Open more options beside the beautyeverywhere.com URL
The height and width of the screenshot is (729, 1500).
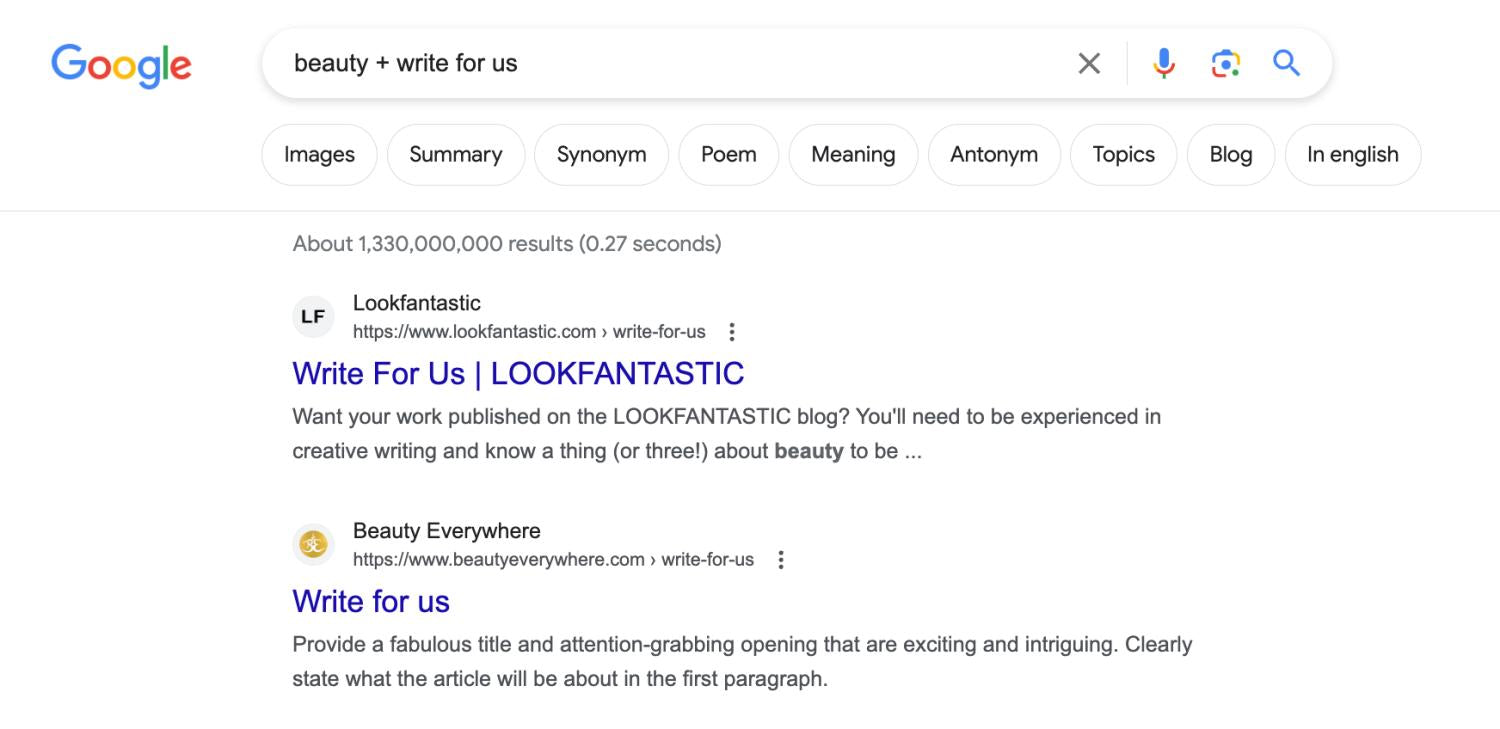(781, 560)
